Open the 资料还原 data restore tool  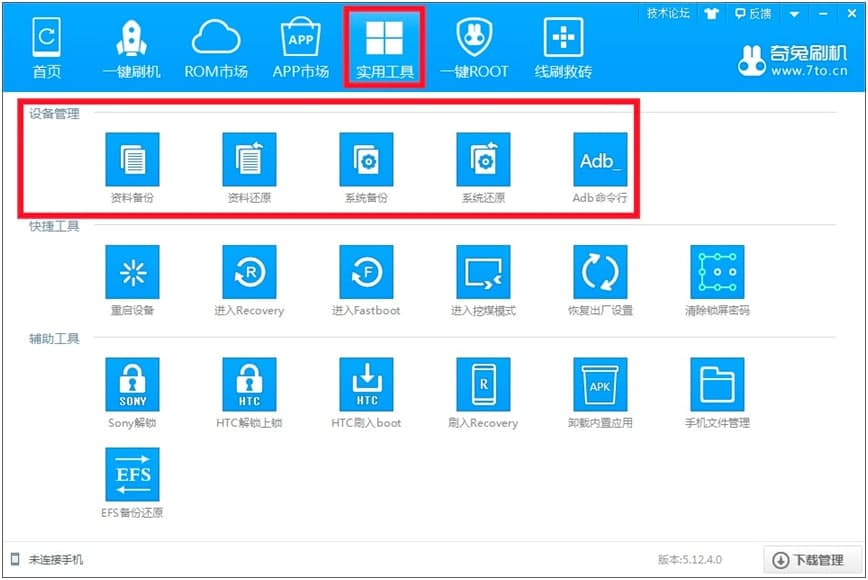coord(249,159)
